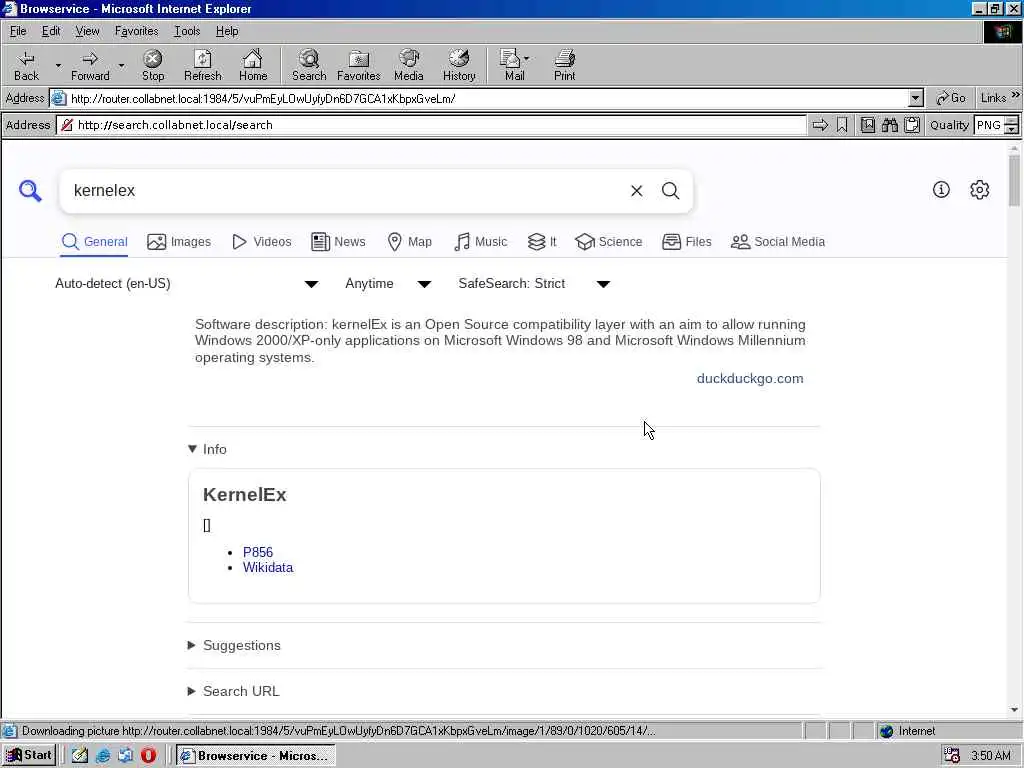Go back with the Back toolbar button
Image resolution: width=1024 pixels, height=768 pixels.
click(26, 65)
